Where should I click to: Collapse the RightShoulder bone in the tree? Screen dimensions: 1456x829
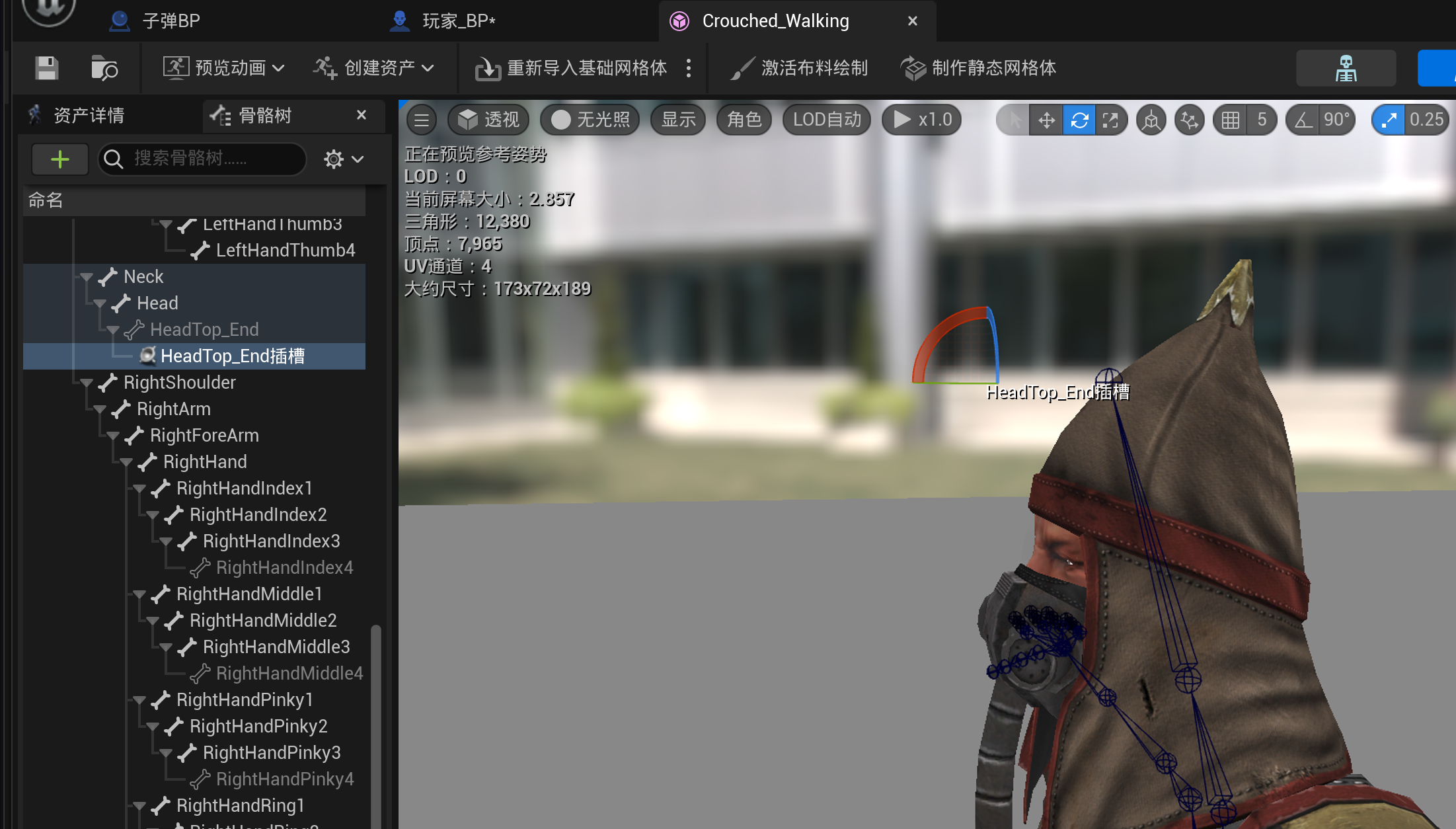pos(87,382)
